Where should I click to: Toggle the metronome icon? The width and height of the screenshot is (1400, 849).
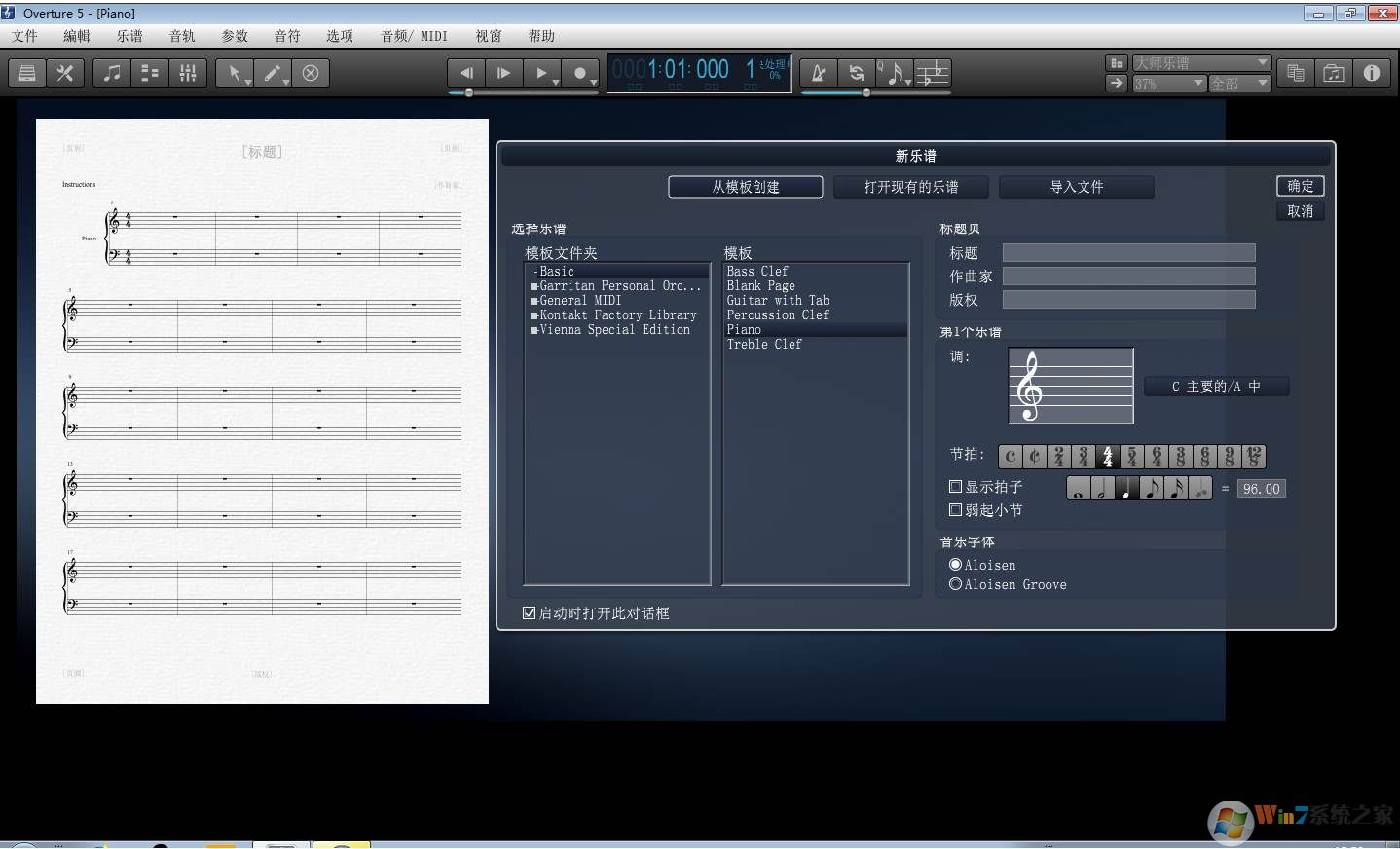tap(819, 73)
